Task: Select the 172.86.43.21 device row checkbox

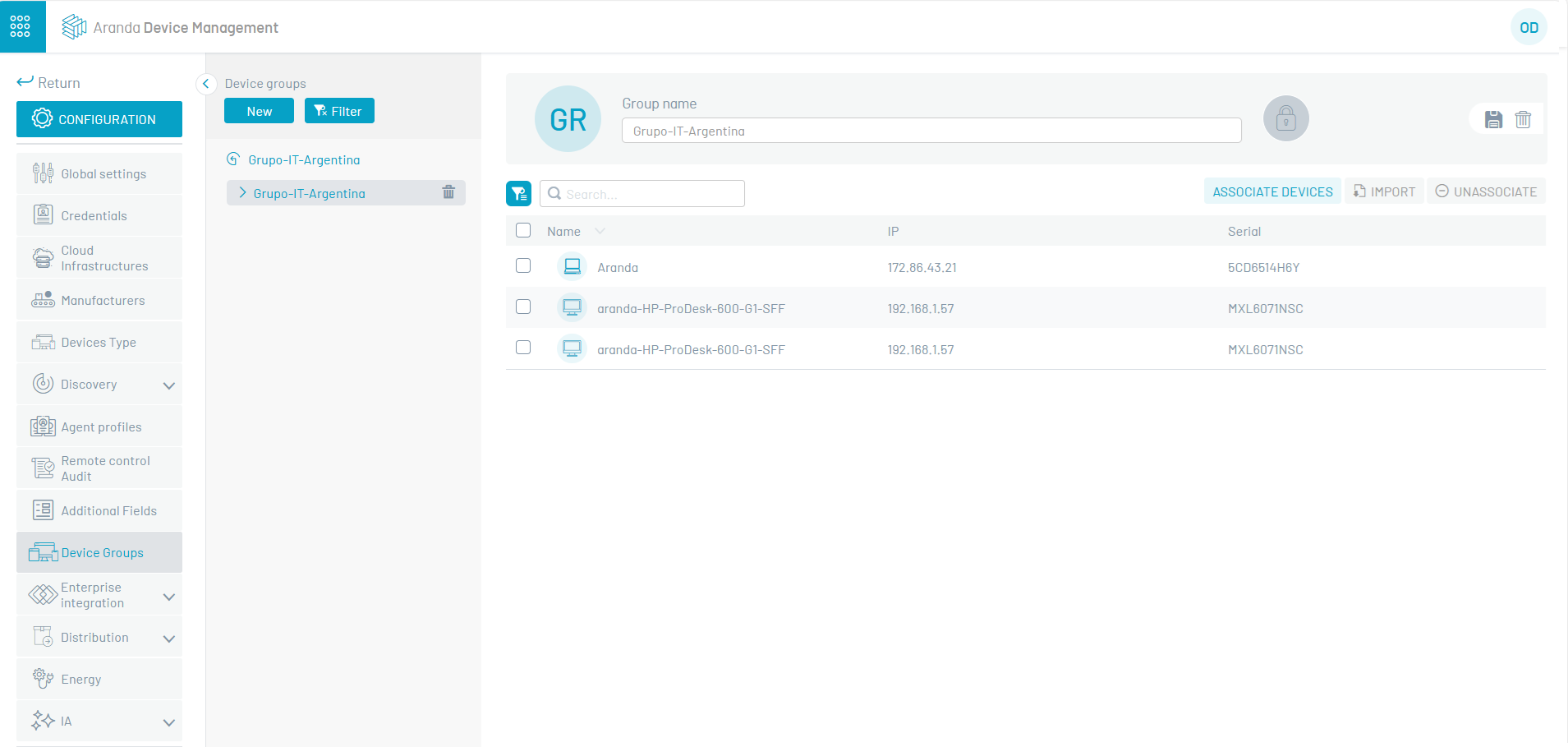Action: coord(523,265)
